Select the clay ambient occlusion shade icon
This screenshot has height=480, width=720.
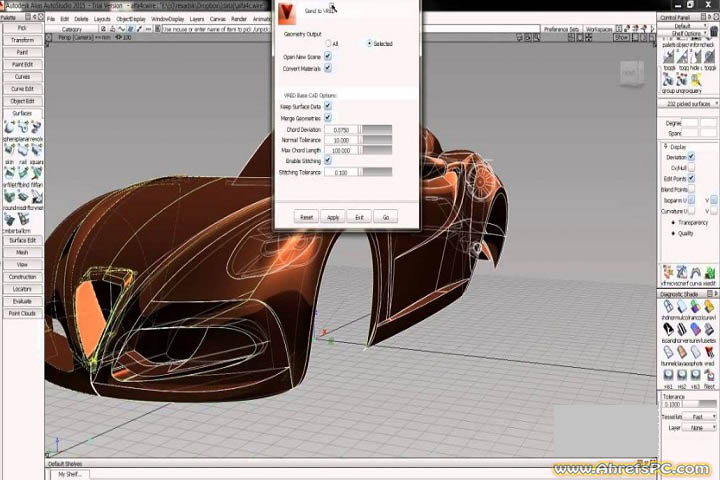pos(682,352)
